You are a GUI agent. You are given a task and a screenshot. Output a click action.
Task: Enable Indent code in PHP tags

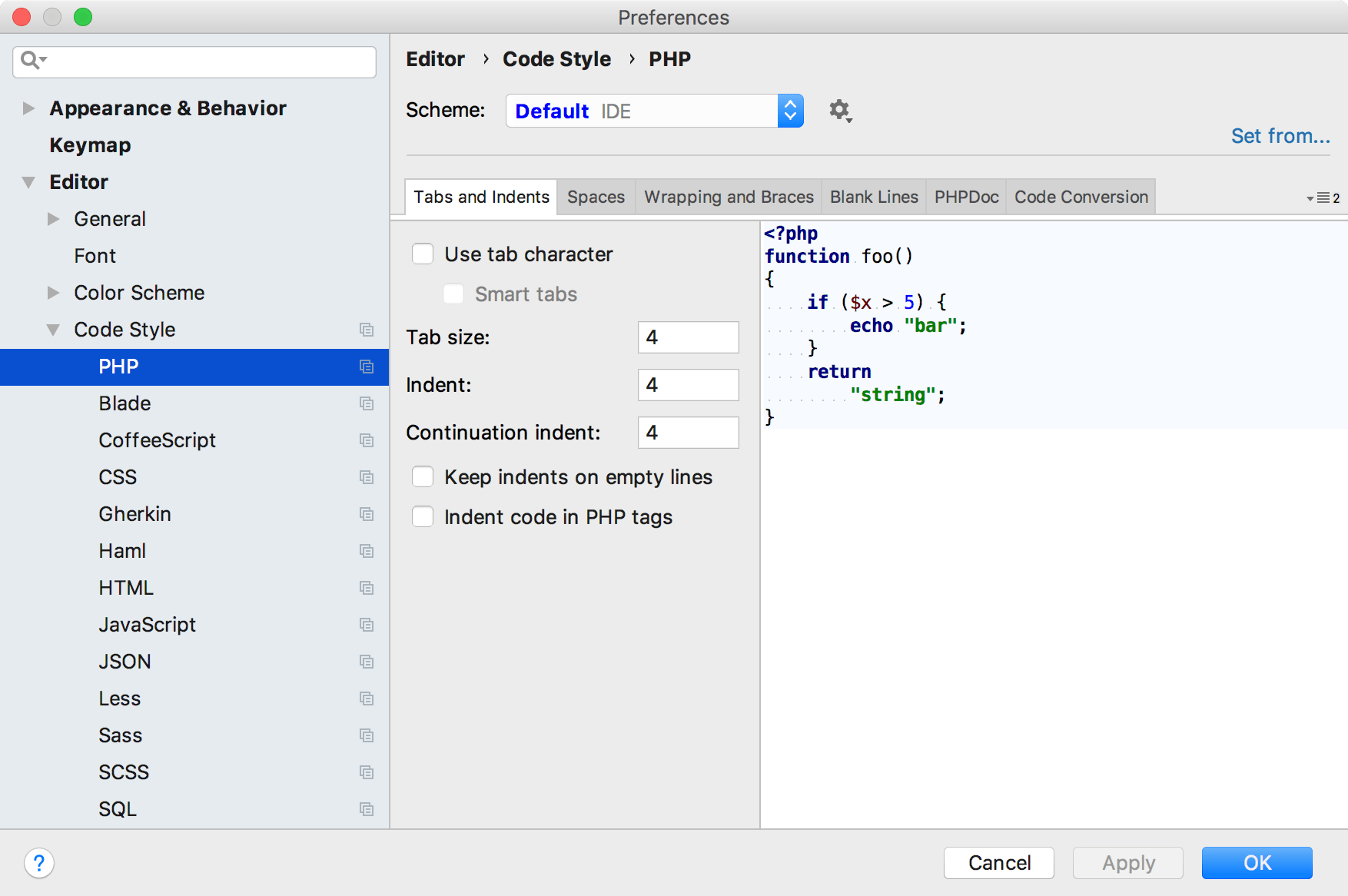423,516
